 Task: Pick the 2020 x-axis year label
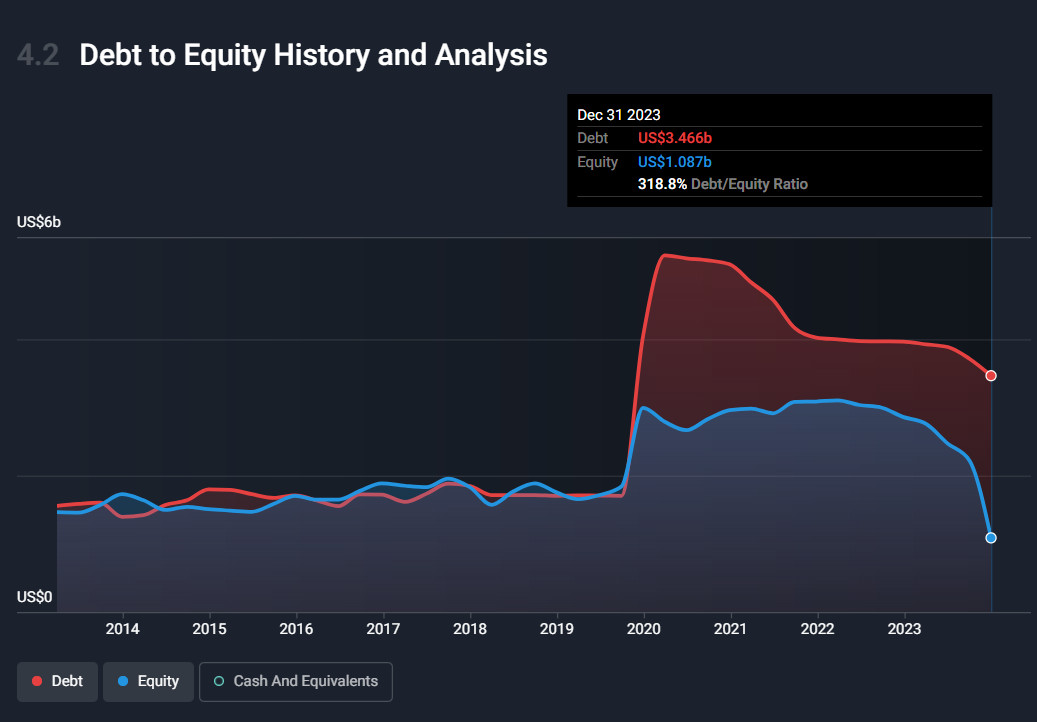click(x=644, y=629)
